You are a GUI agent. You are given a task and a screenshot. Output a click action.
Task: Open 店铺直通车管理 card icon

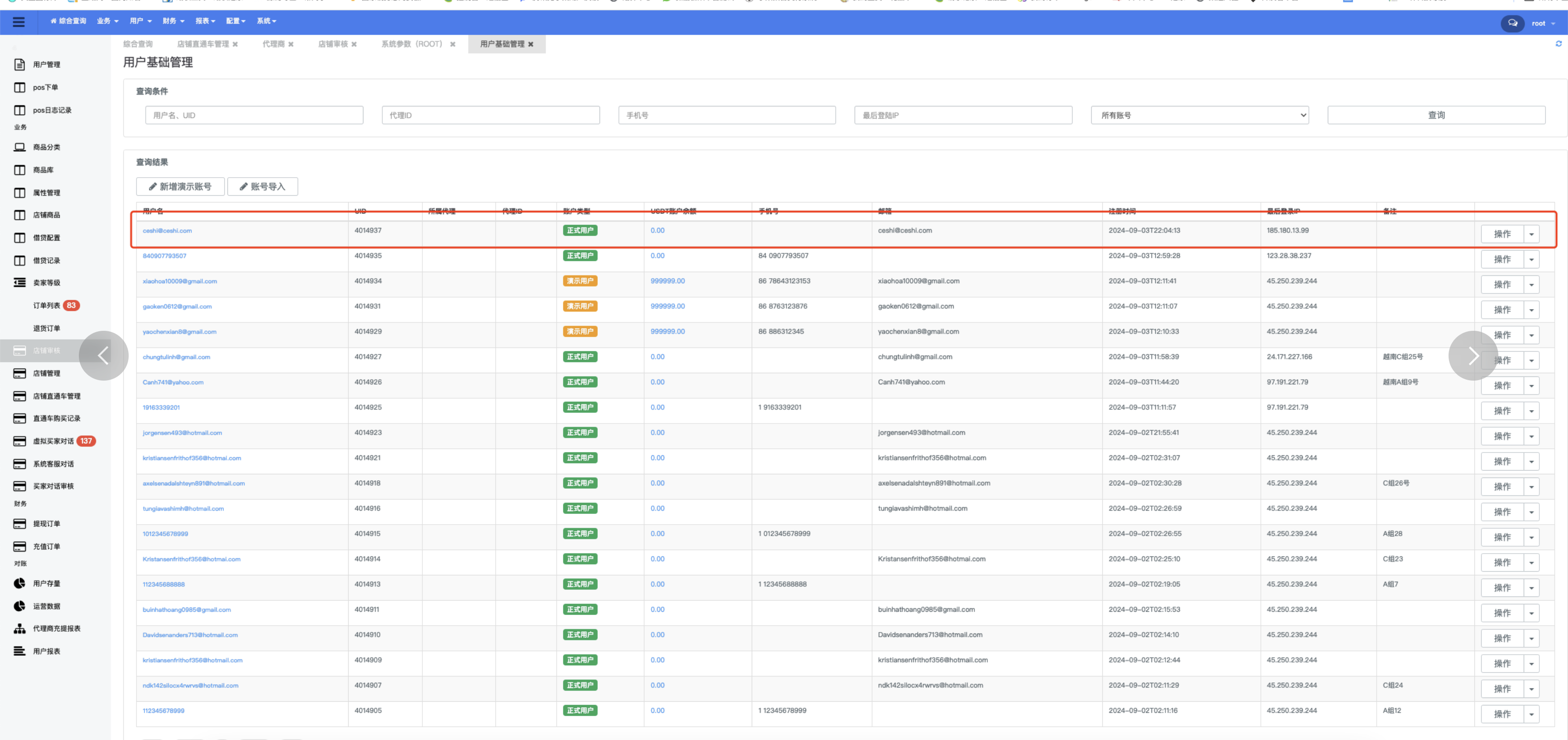(x=19, y=396)
